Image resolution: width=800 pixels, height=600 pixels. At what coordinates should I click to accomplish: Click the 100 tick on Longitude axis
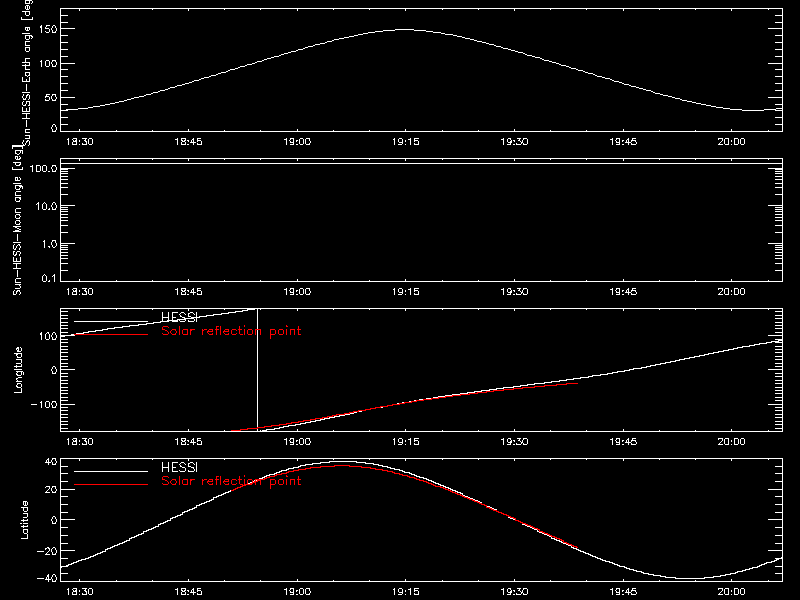(x=48, y=336)
